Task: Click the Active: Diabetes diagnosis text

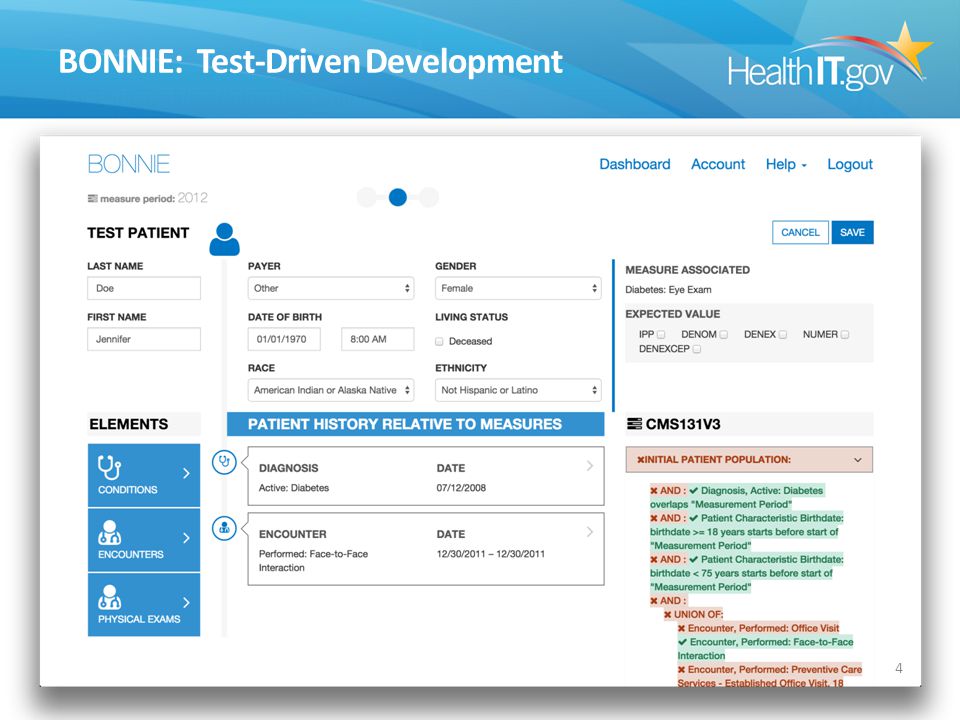Action: coord(294,488)
